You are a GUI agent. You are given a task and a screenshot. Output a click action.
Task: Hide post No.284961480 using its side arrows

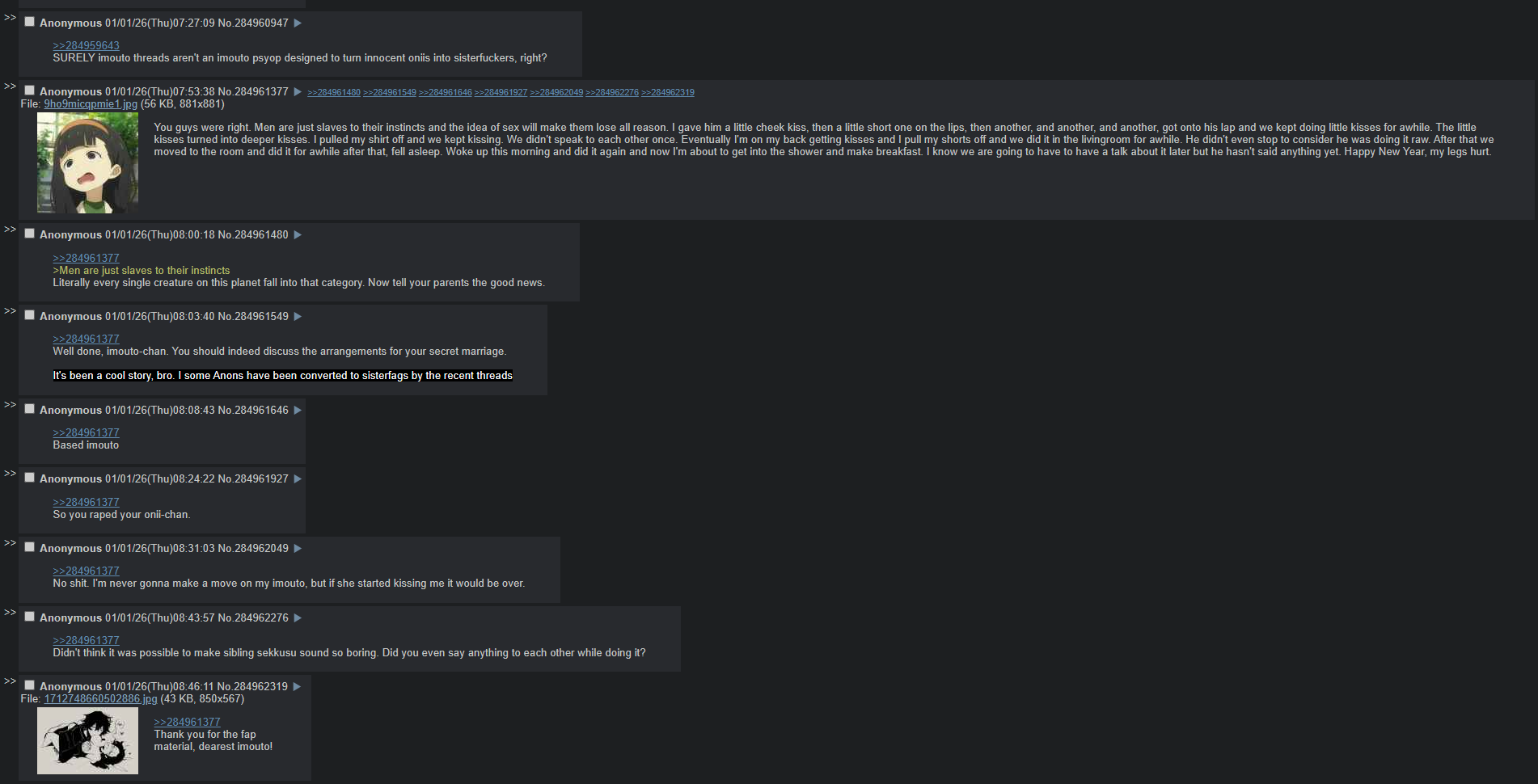point(10,229)
